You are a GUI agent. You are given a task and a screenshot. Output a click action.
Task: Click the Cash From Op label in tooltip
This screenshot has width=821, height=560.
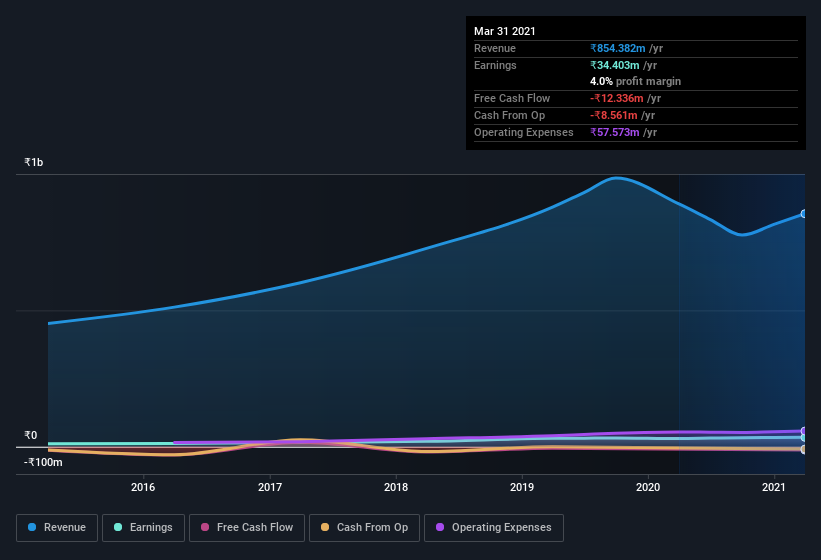509,115
